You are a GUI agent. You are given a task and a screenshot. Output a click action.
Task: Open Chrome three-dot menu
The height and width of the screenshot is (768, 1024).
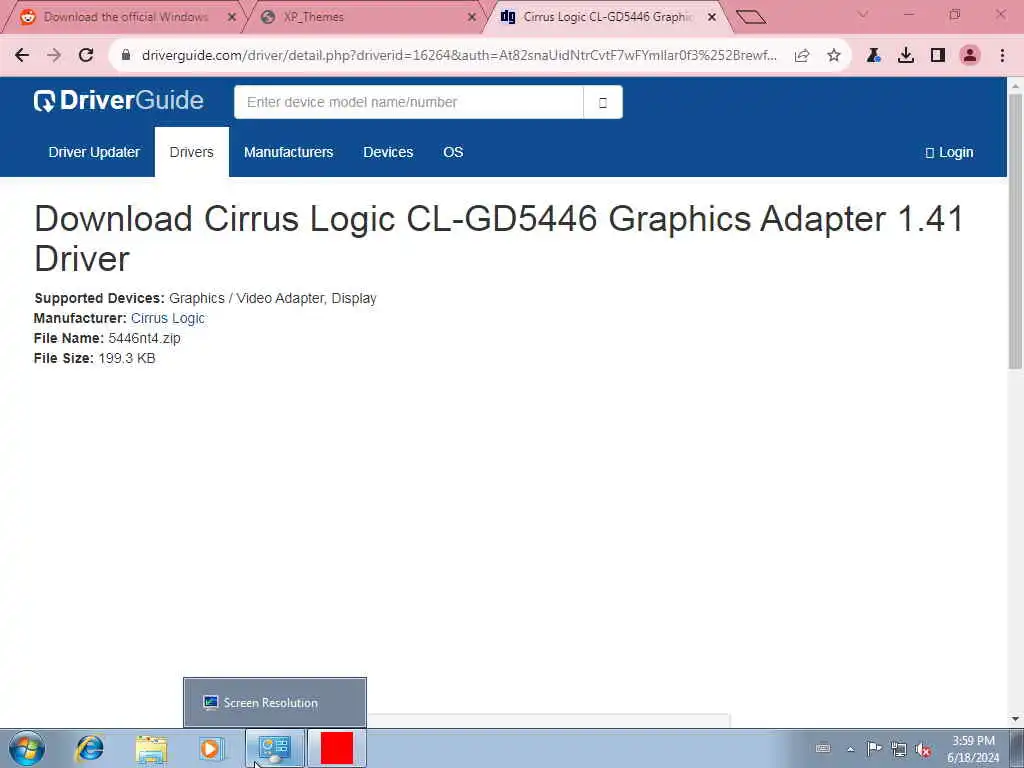pos(1002,56)
